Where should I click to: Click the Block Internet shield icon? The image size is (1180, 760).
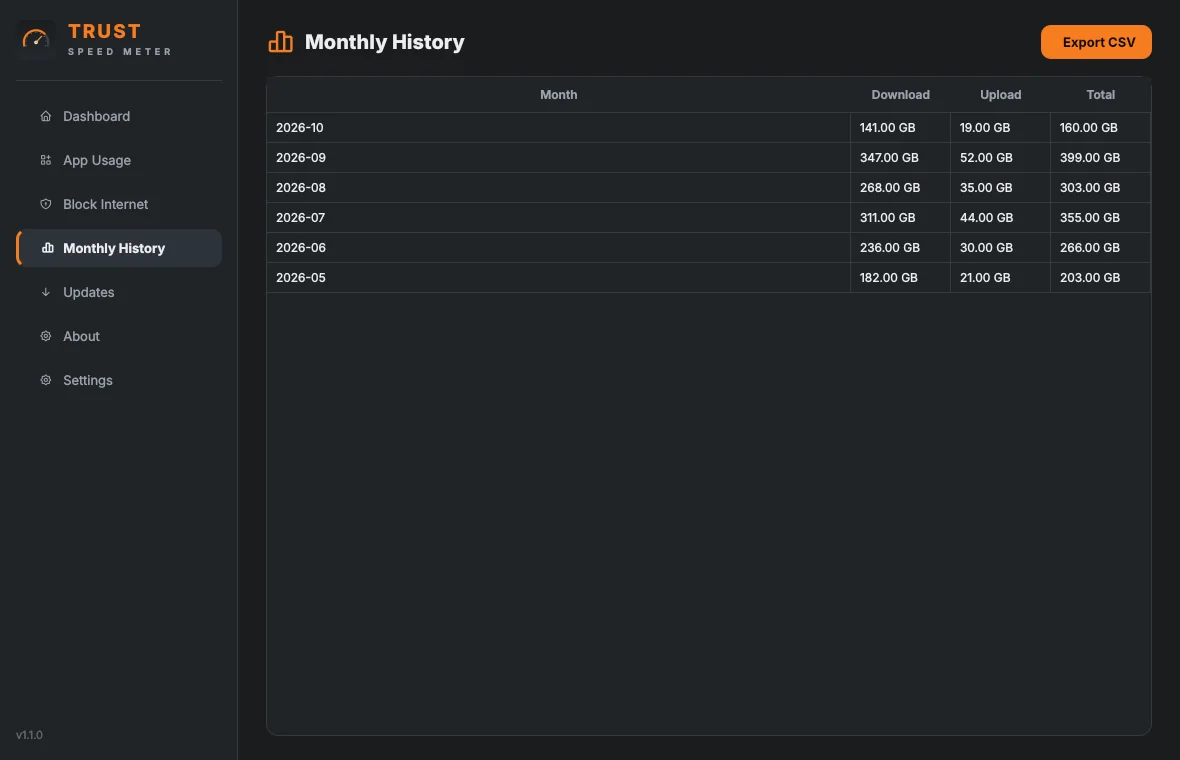(x=46, y=204)
